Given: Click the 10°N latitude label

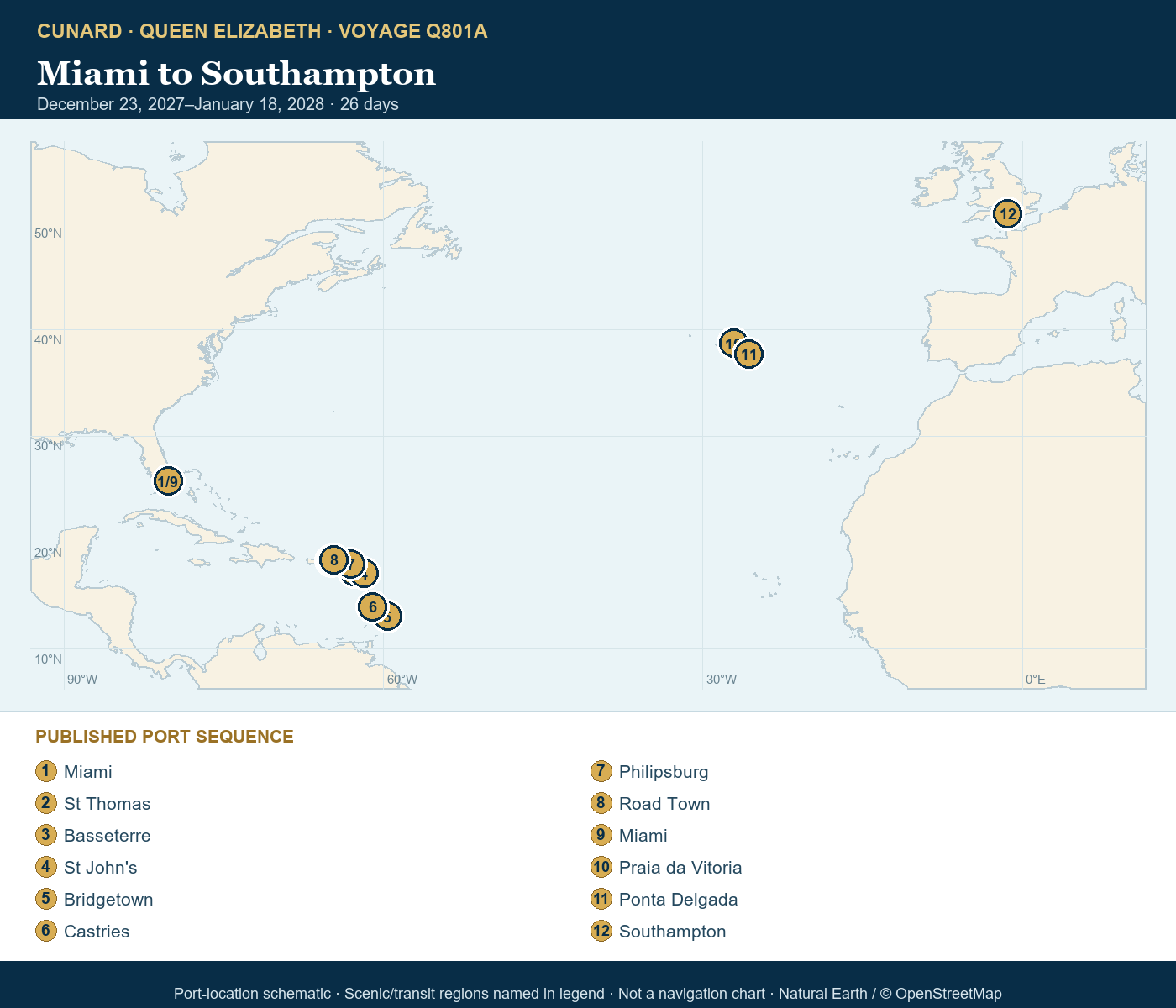Looking at the screenshot, I should tap(48, 659).
